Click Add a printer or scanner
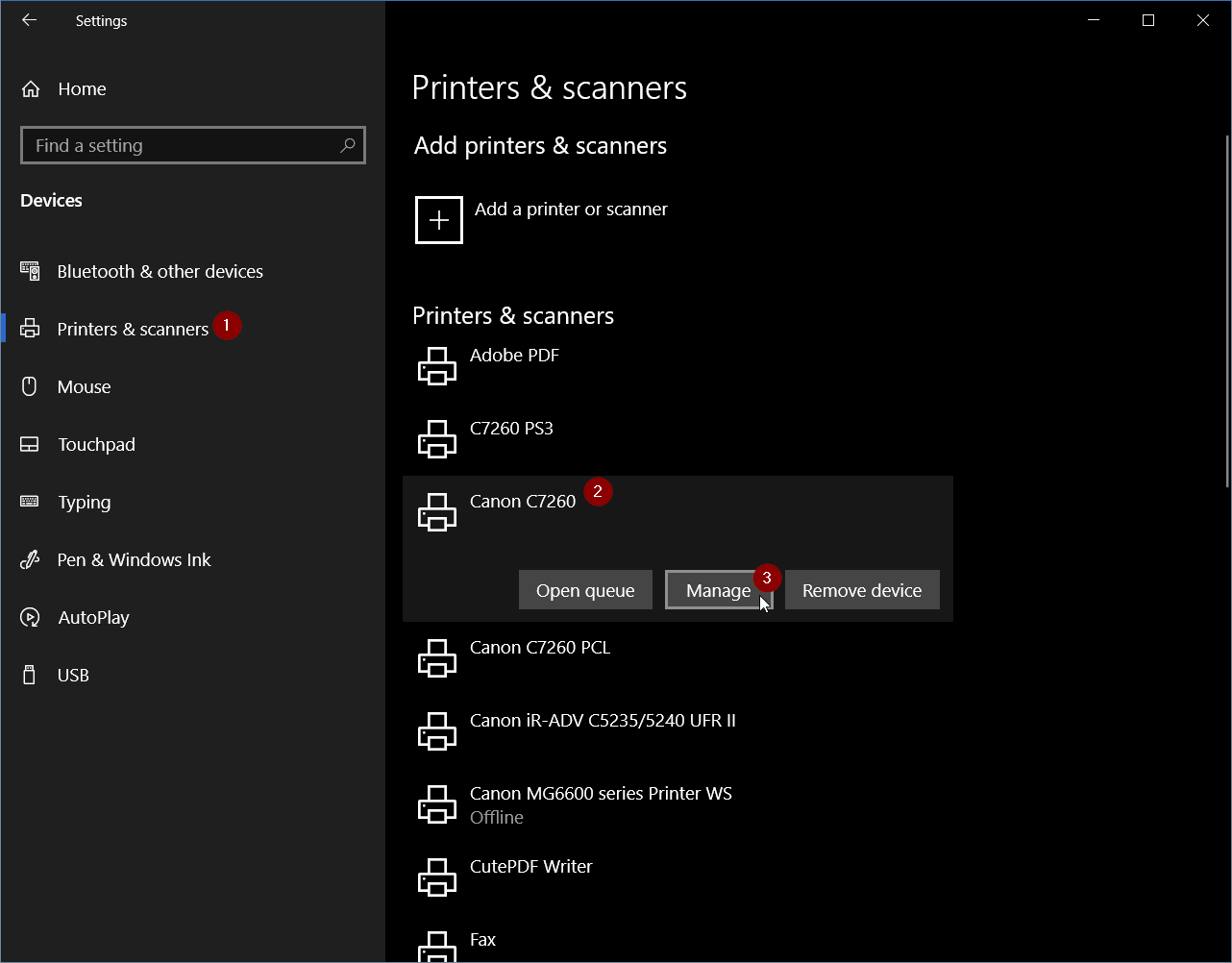This screenshot has width=1232, height=963. tap(571, 209)
